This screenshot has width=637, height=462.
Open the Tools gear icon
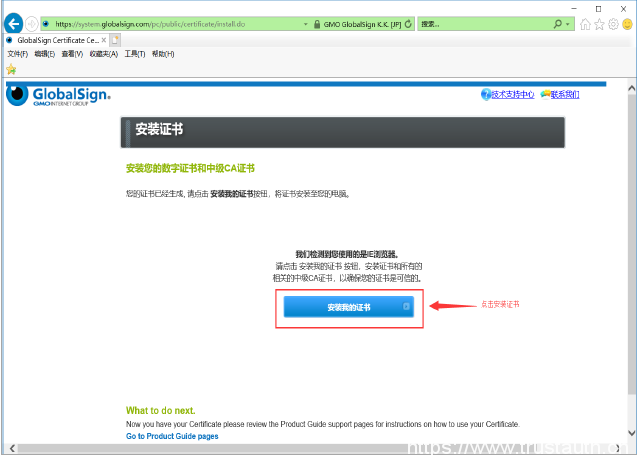[x=613, y=24]
